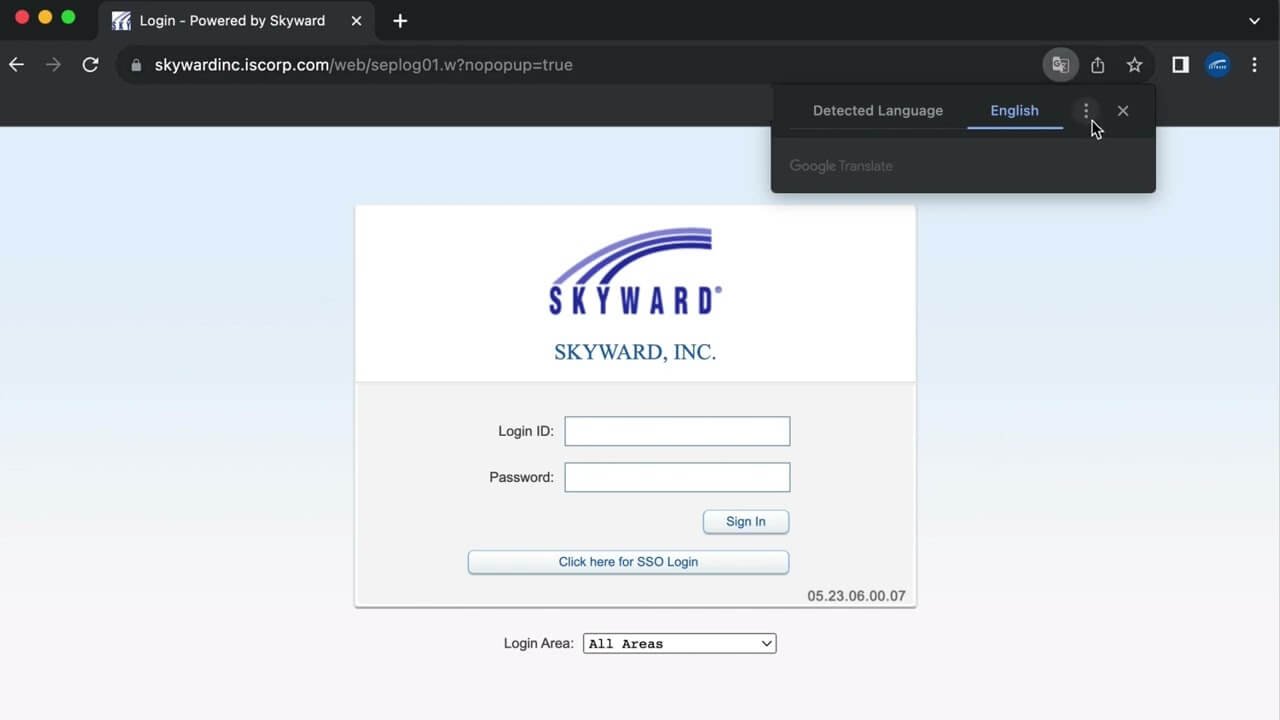Click the share icon next to the address bar
The height and width of the screenshot is (720, 1280).
1097,64
